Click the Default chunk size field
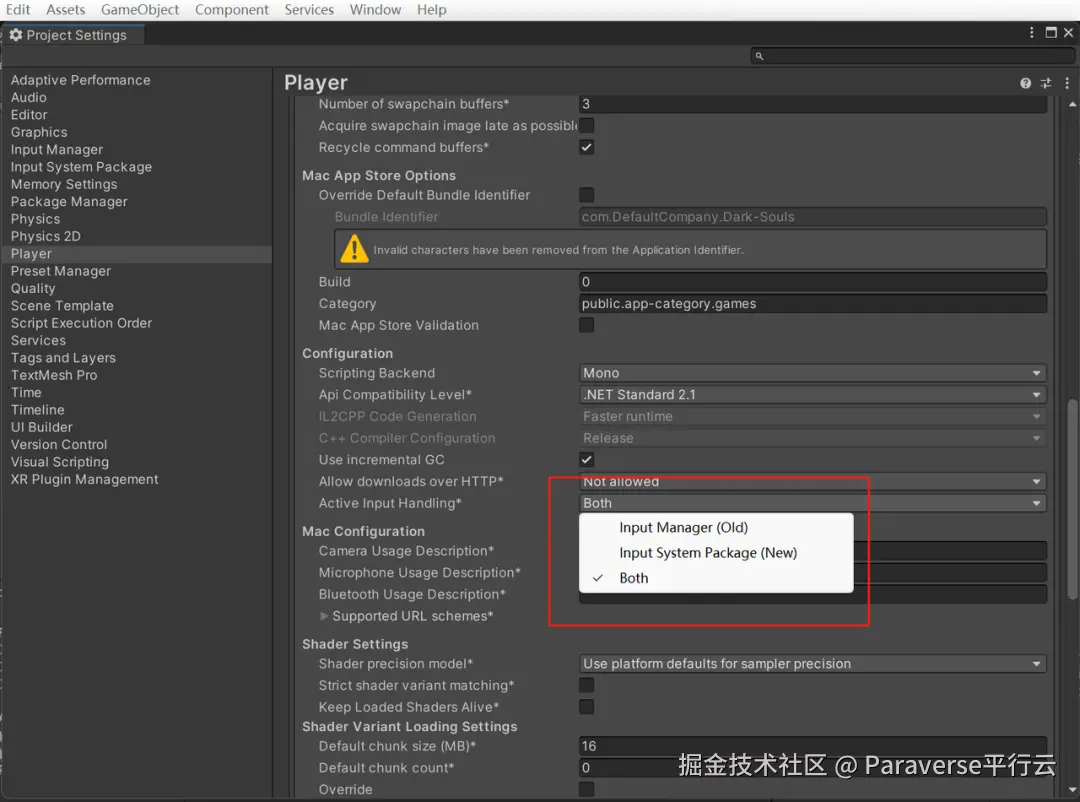The image size is (1080, 802). (813, 746)
